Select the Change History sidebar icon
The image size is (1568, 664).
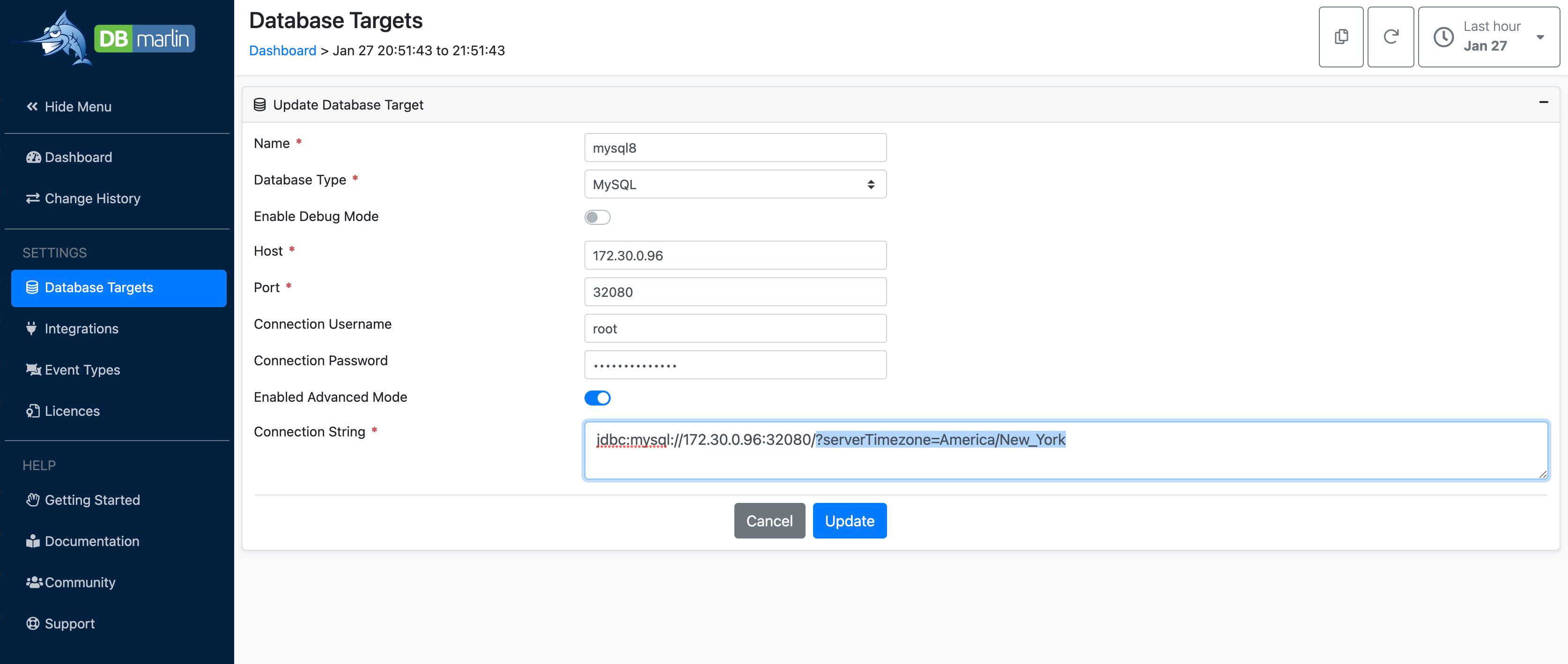(33, 199)
